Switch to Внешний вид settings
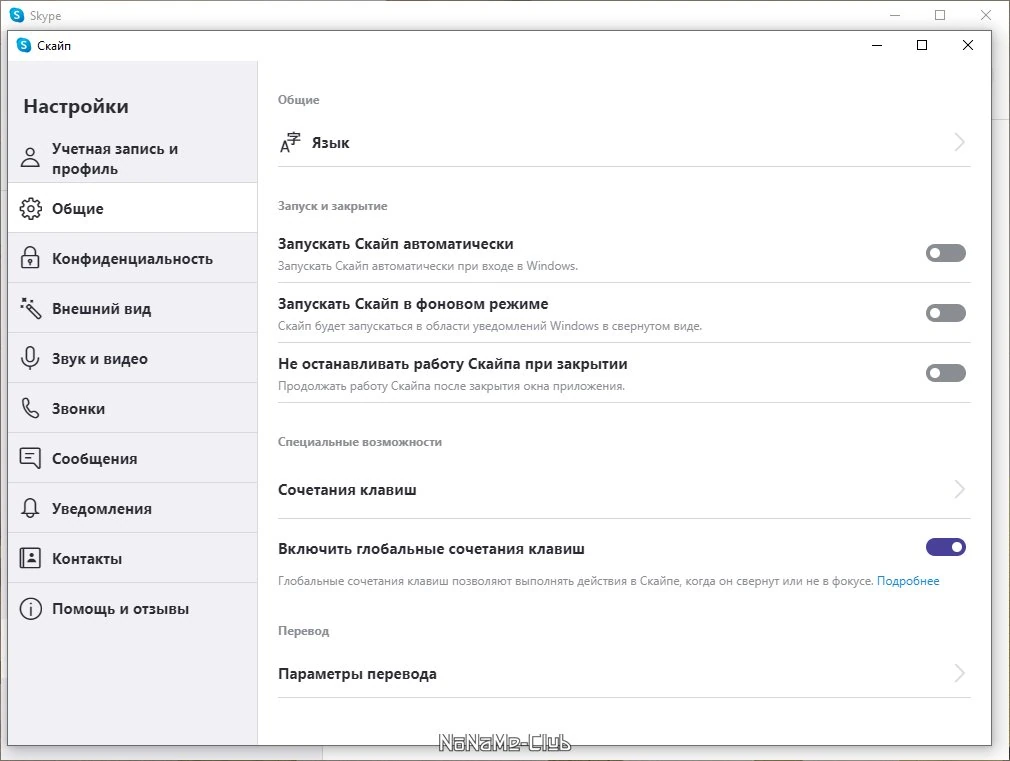The width and height of the screenshot is (1010, 761). coord(133,308)
